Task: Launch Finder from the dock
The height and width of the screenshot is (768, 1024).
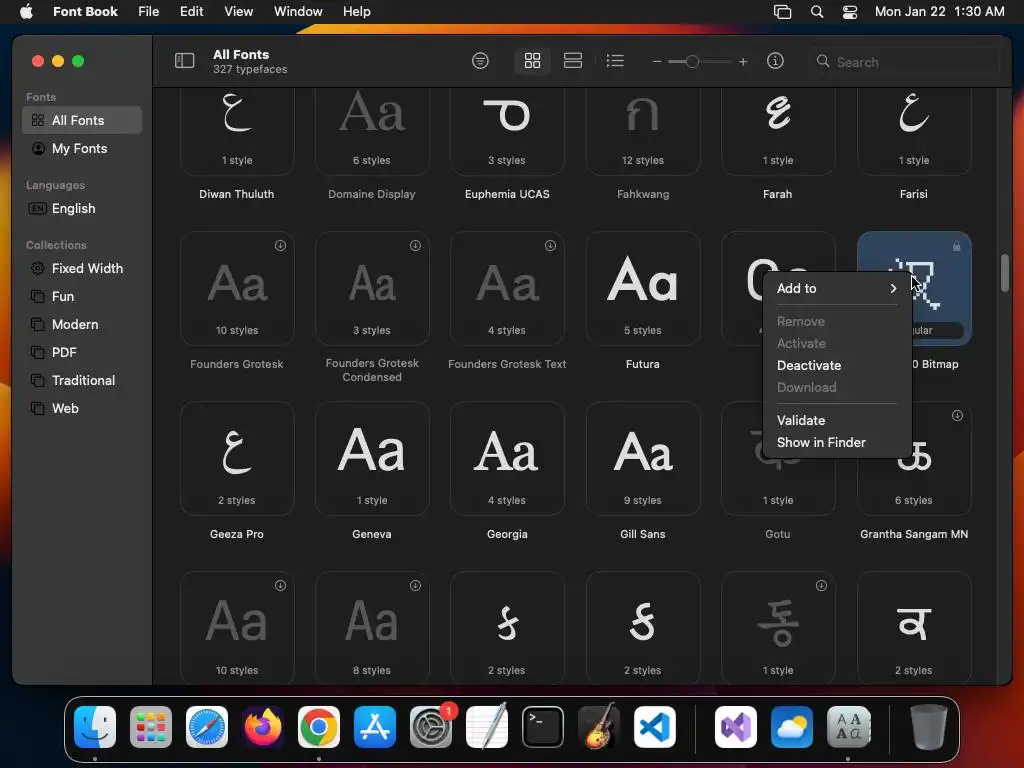Action: click(95, 727)
